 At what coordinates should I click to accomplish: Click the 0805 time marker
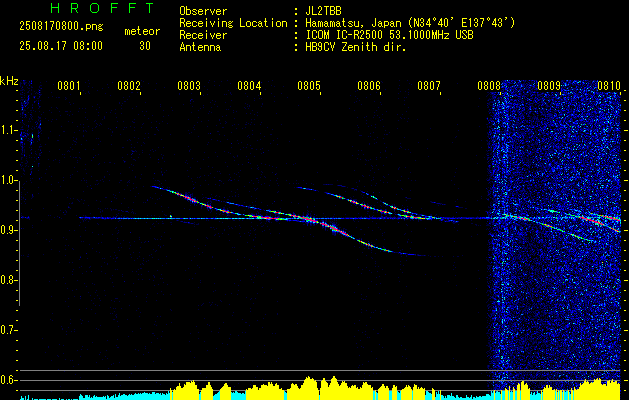click(x=309, y=85)
